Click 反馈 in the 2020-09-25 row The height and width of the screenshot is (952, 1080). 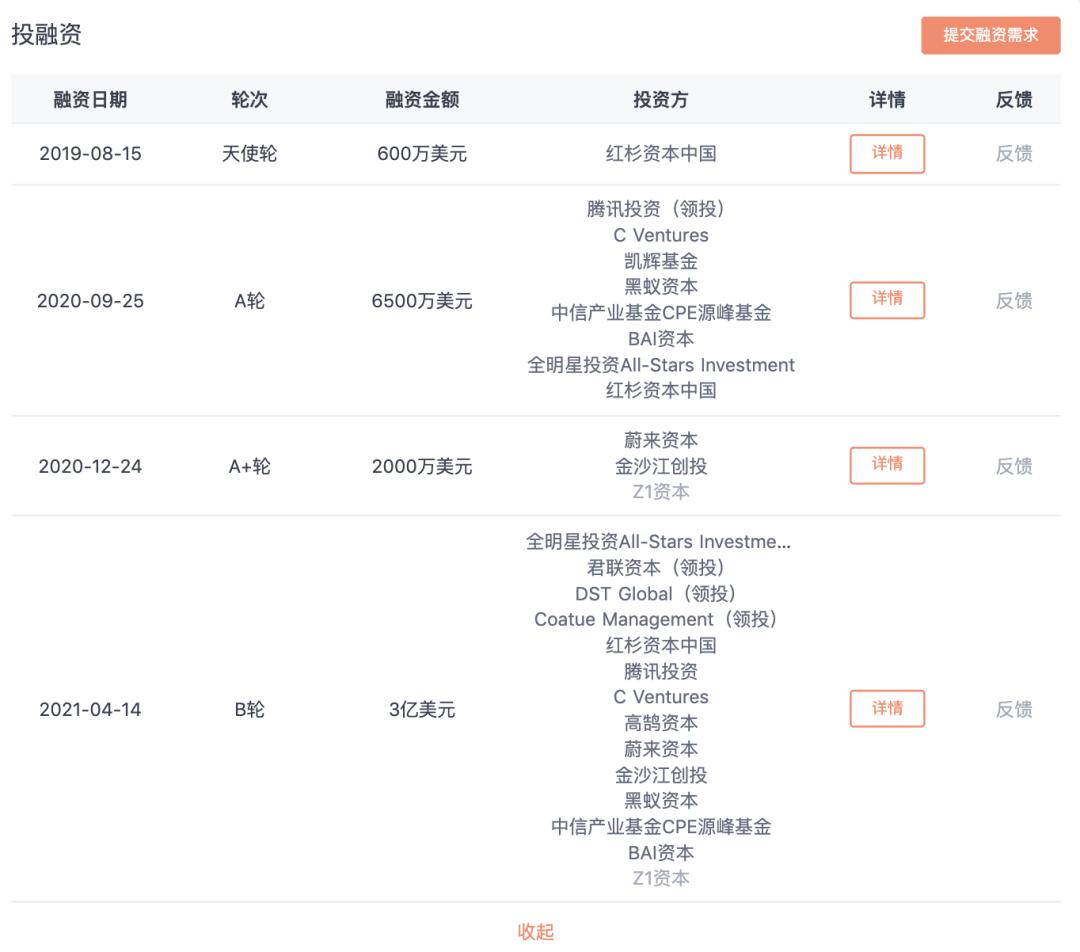tap(1013, 301)
